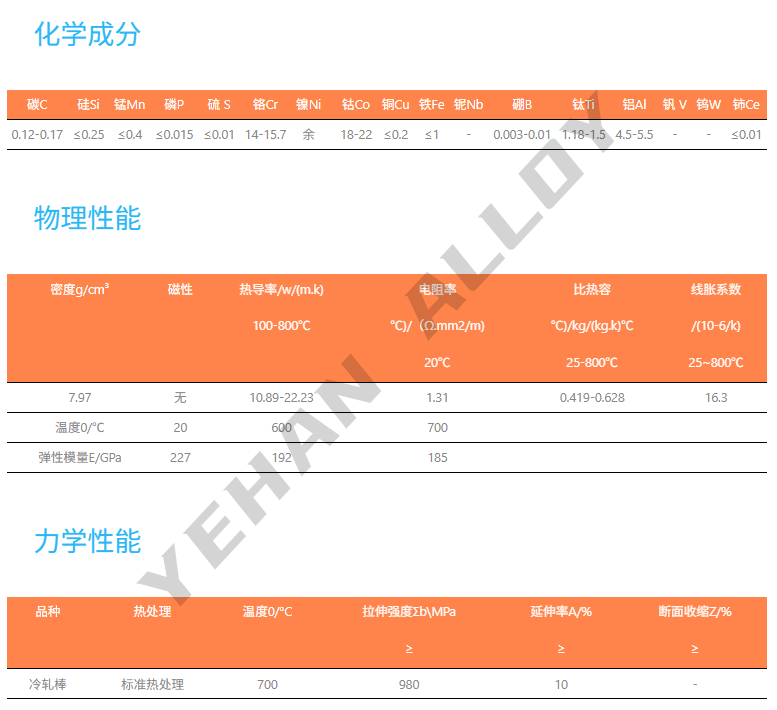777x710 pixels.
Task: Select the 热处理 column header
Action: tap(152, 612)
